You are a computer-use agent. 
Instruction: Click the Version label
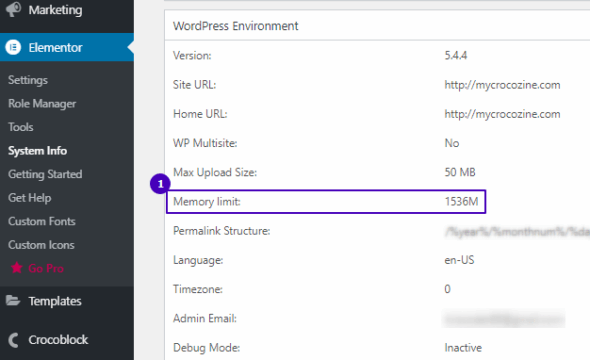pyautogui.click(x=192, y=56)
